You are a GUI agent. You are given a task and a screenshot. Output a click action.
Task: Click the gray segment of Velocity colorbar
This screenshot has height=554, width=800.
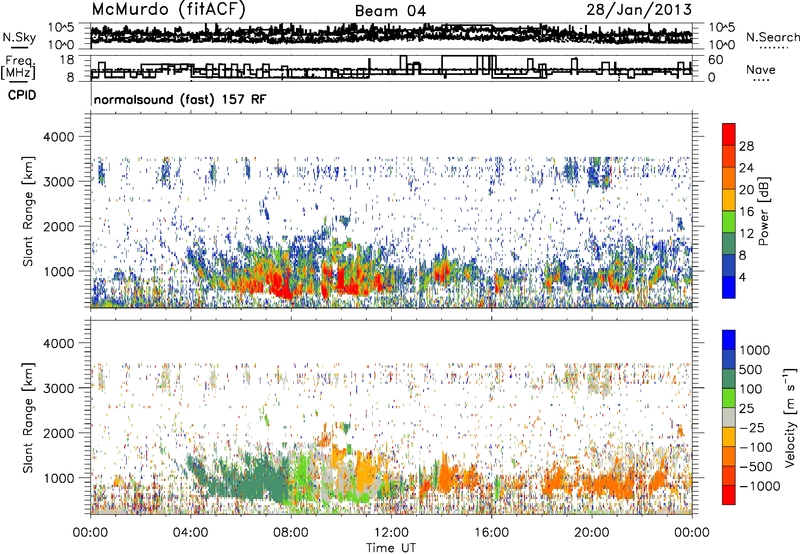tap(729, 417)
